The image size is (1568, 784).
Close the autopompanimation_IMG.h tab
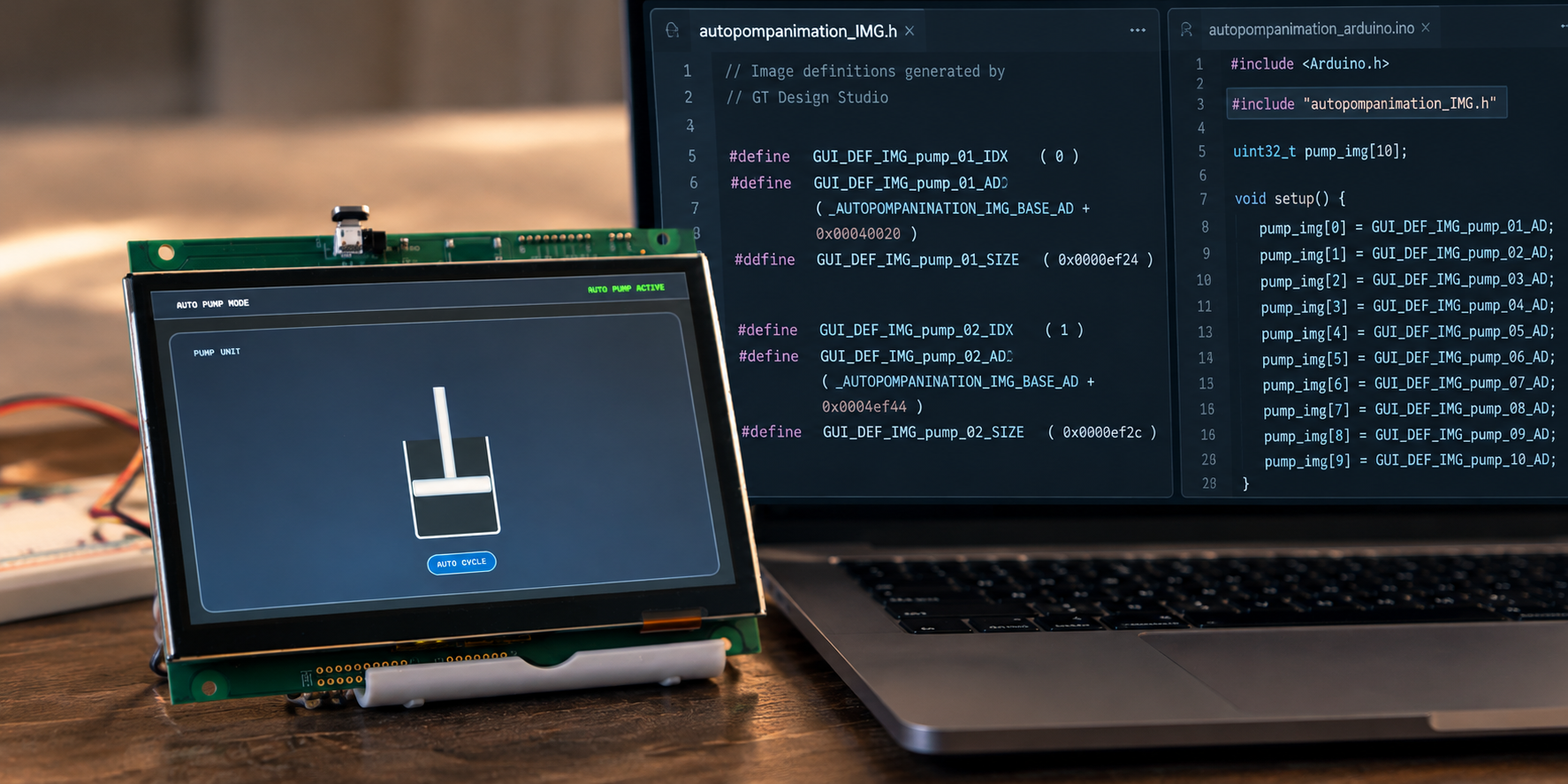point(910,31)
